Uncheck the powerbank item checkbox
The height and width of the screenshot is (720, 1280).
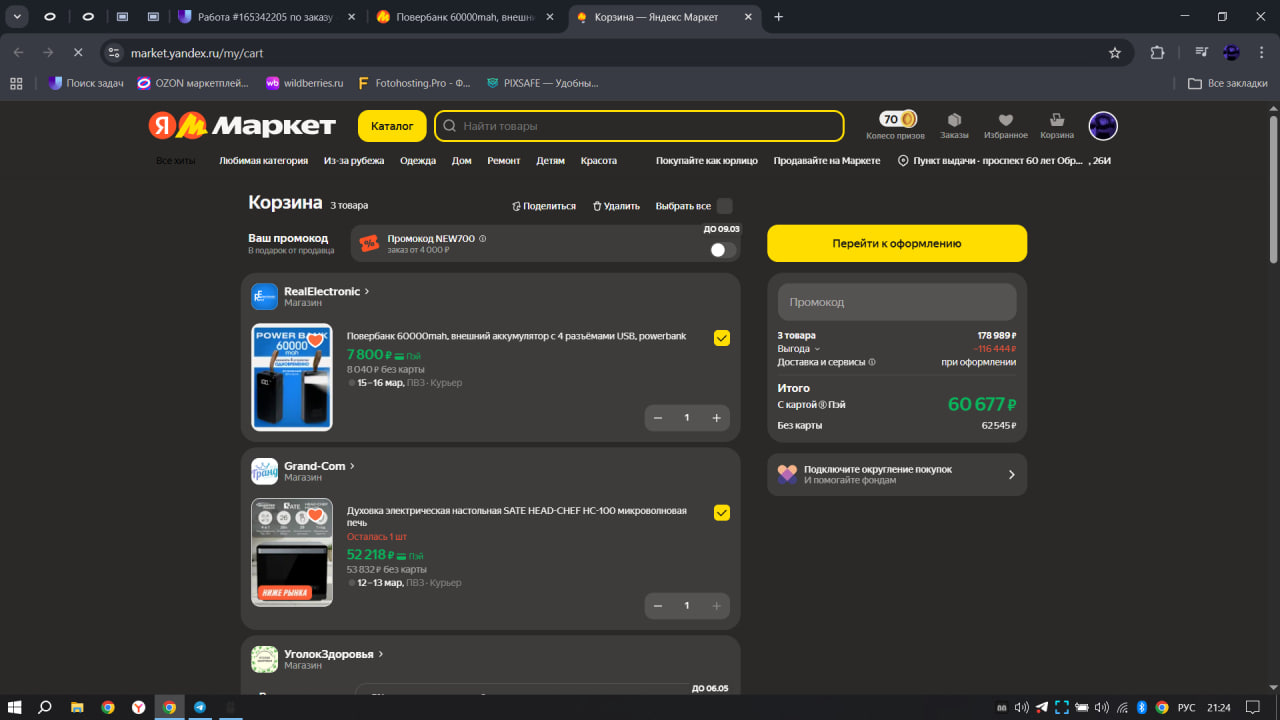[722, 338]
